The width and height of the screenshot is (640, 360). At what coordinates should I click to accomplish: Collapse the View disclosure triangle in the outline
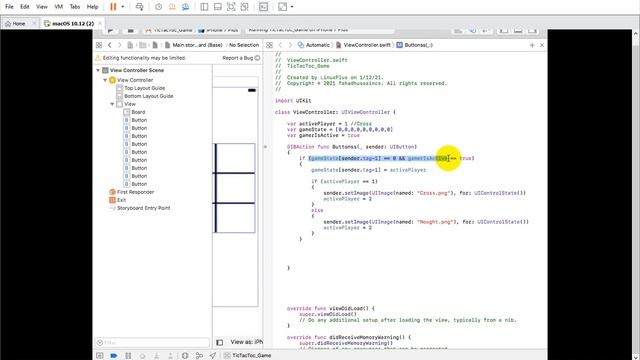coord(112,104)
